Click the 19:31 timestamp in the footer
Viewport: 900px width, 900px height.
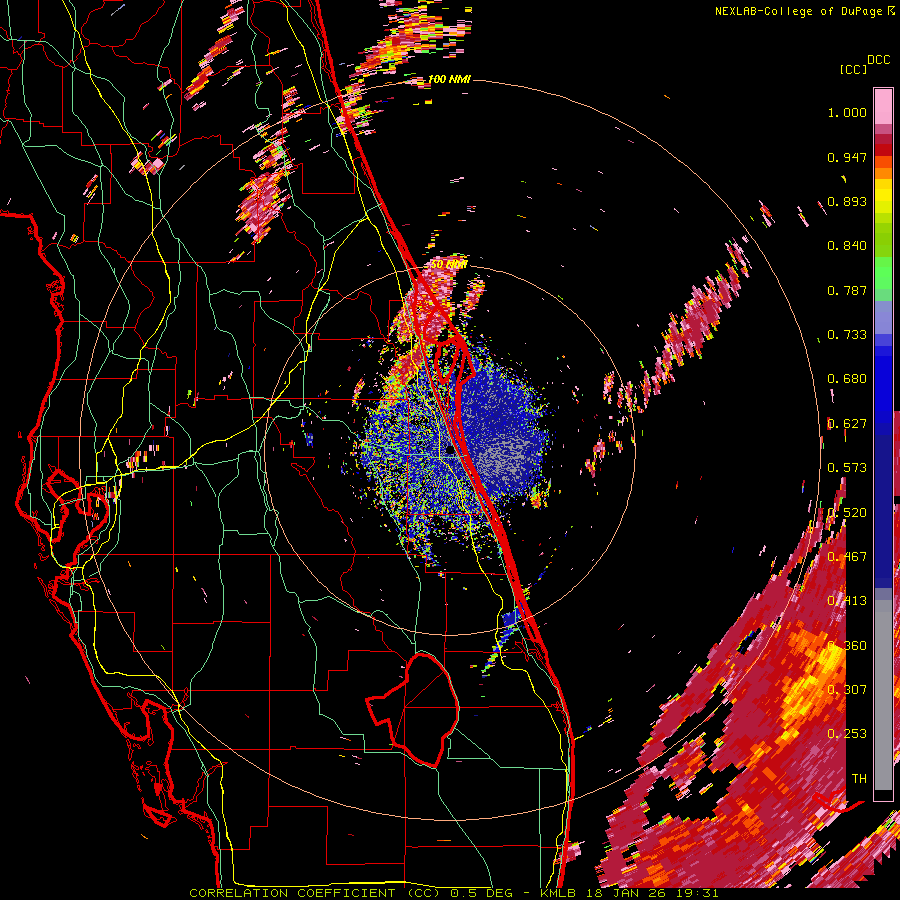tap(697, 893)
